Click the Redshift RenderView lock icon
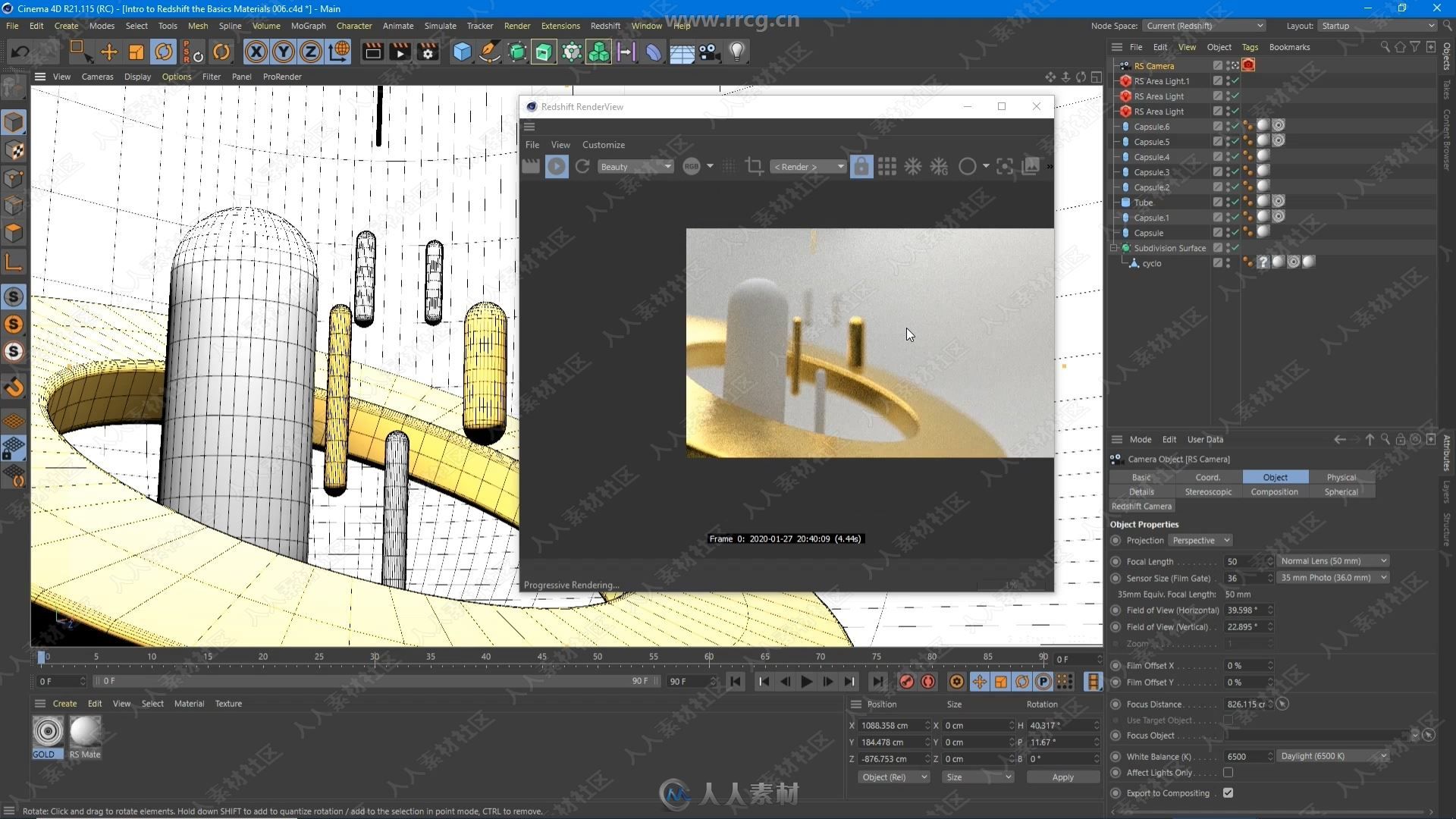This screenshot has width=1456, height=819. (860, 166)
